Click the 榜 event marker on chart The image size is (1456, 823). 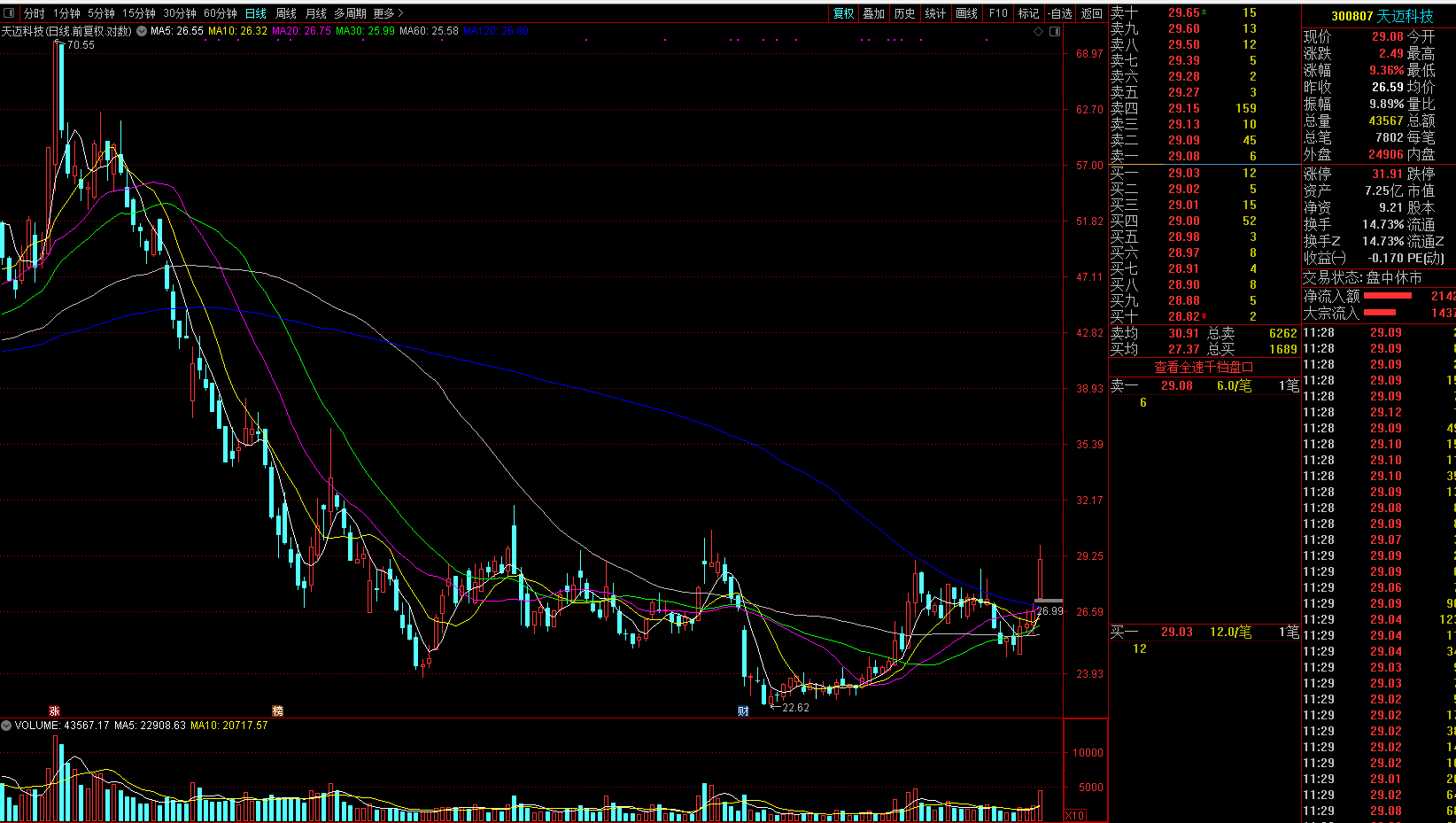click(x=277, y=710)
